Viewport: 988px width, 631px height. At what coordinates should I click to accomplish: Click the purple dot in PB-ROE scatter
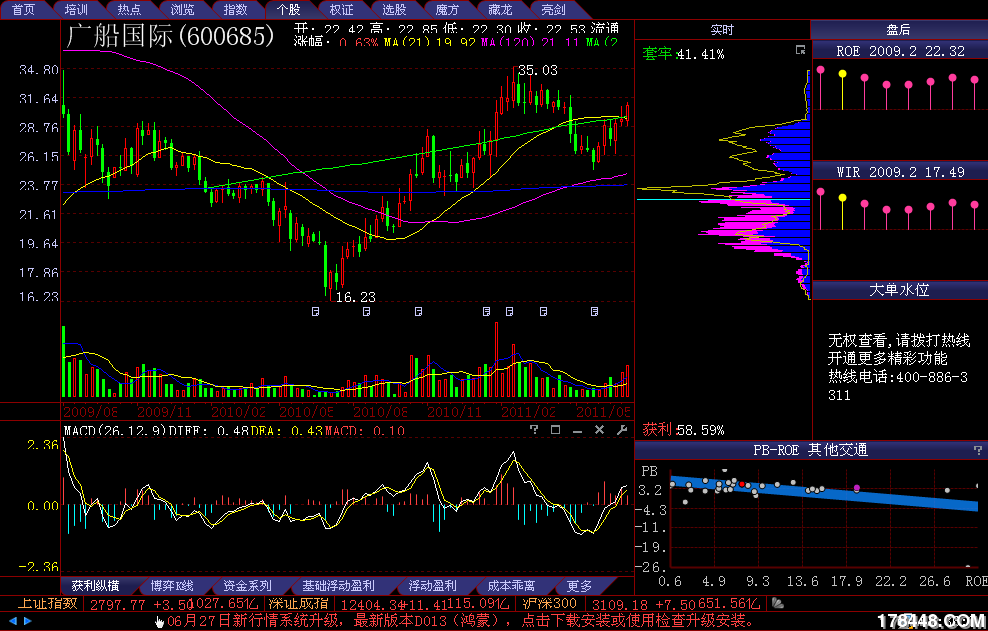pos(856,488)
